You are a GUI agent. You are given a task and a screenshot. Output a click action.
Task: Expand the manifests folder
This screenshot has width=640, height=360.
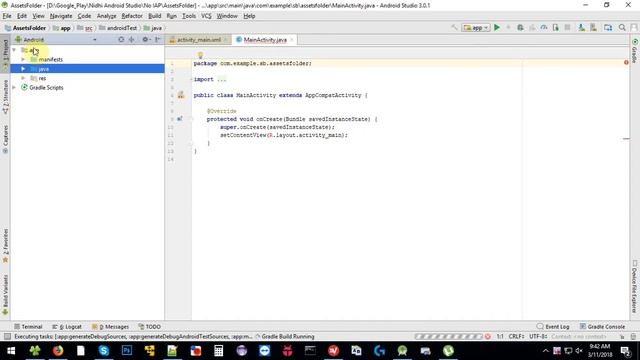[x=23, y=59]
